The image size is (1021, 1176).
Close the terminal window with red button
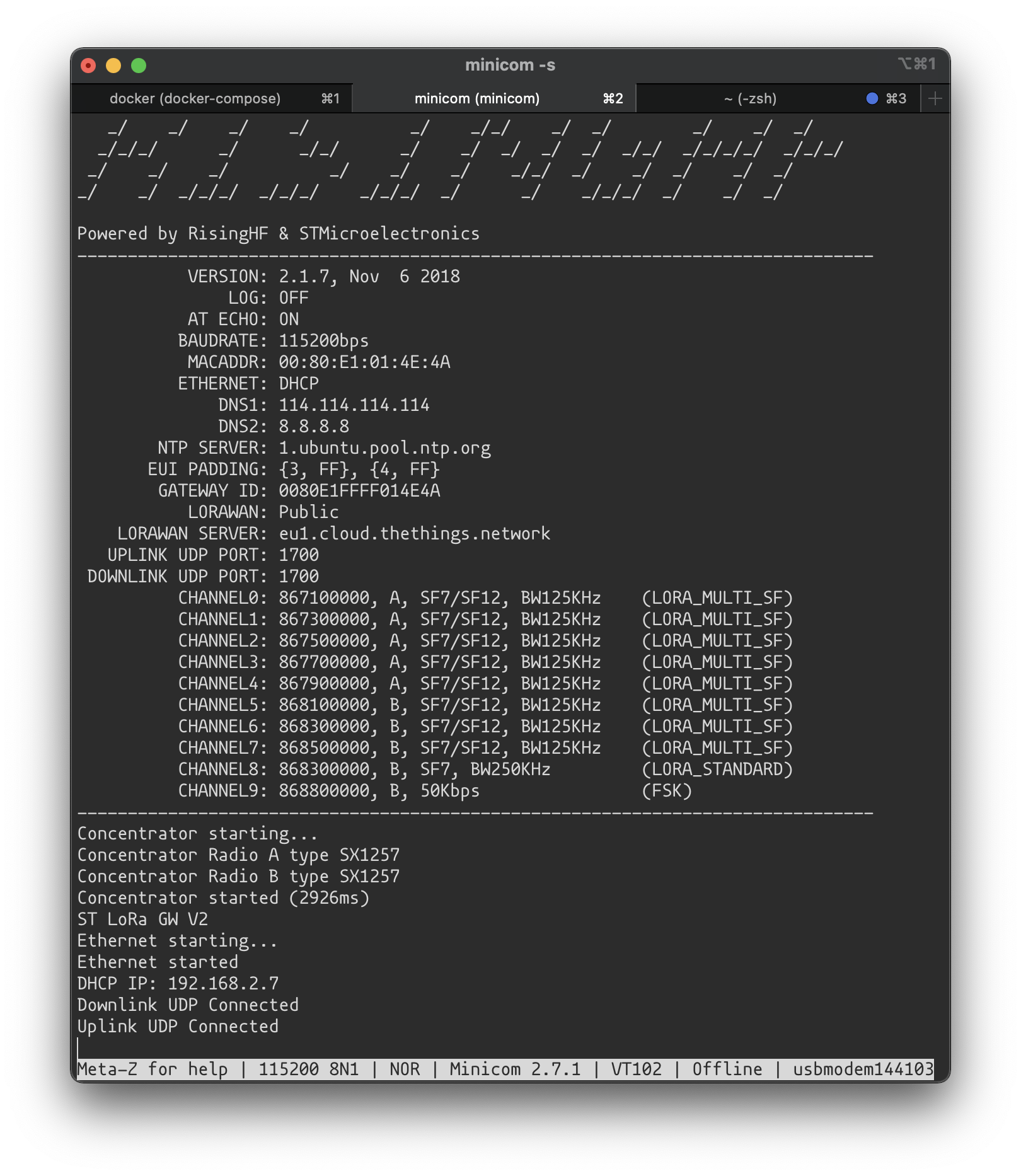click(88, 66)
